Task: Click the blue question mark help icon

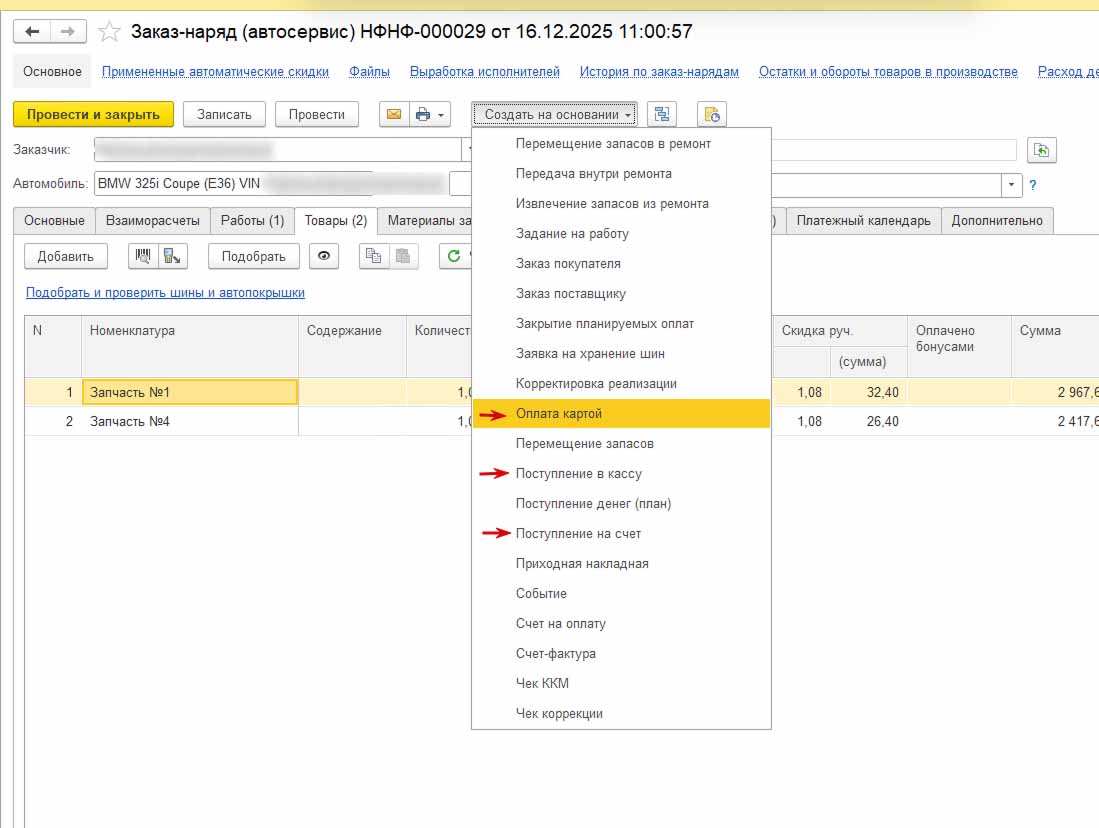Action: click(x=1033, y=185)
